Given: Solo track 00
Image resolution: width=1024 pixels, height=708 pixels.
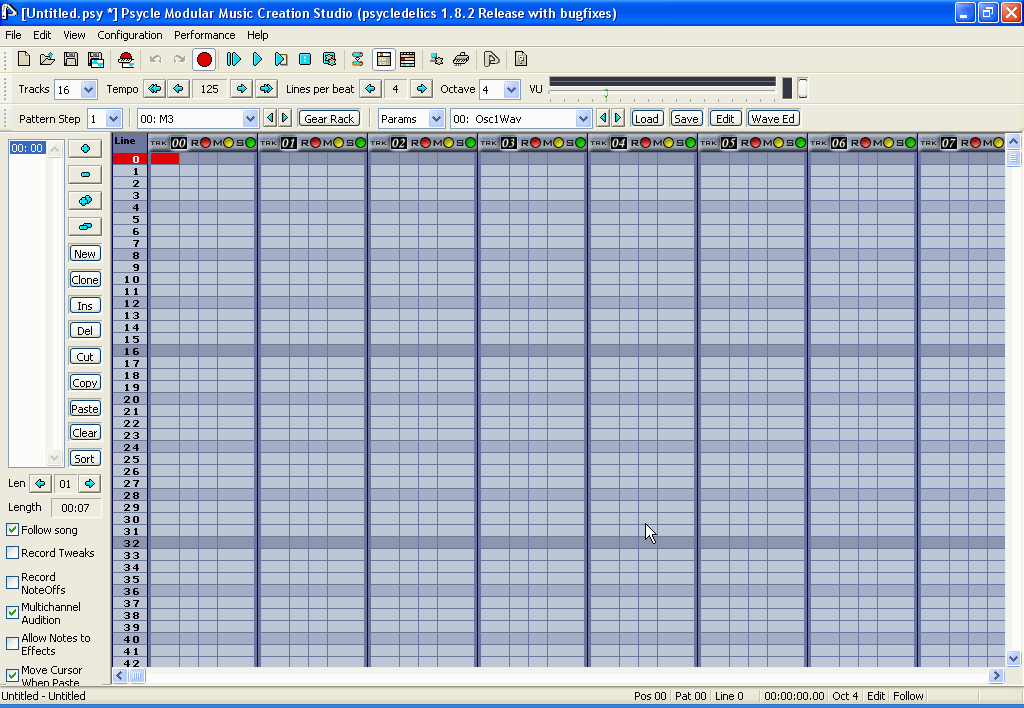Looking at the screenshot, I should [x=251, y=142].
